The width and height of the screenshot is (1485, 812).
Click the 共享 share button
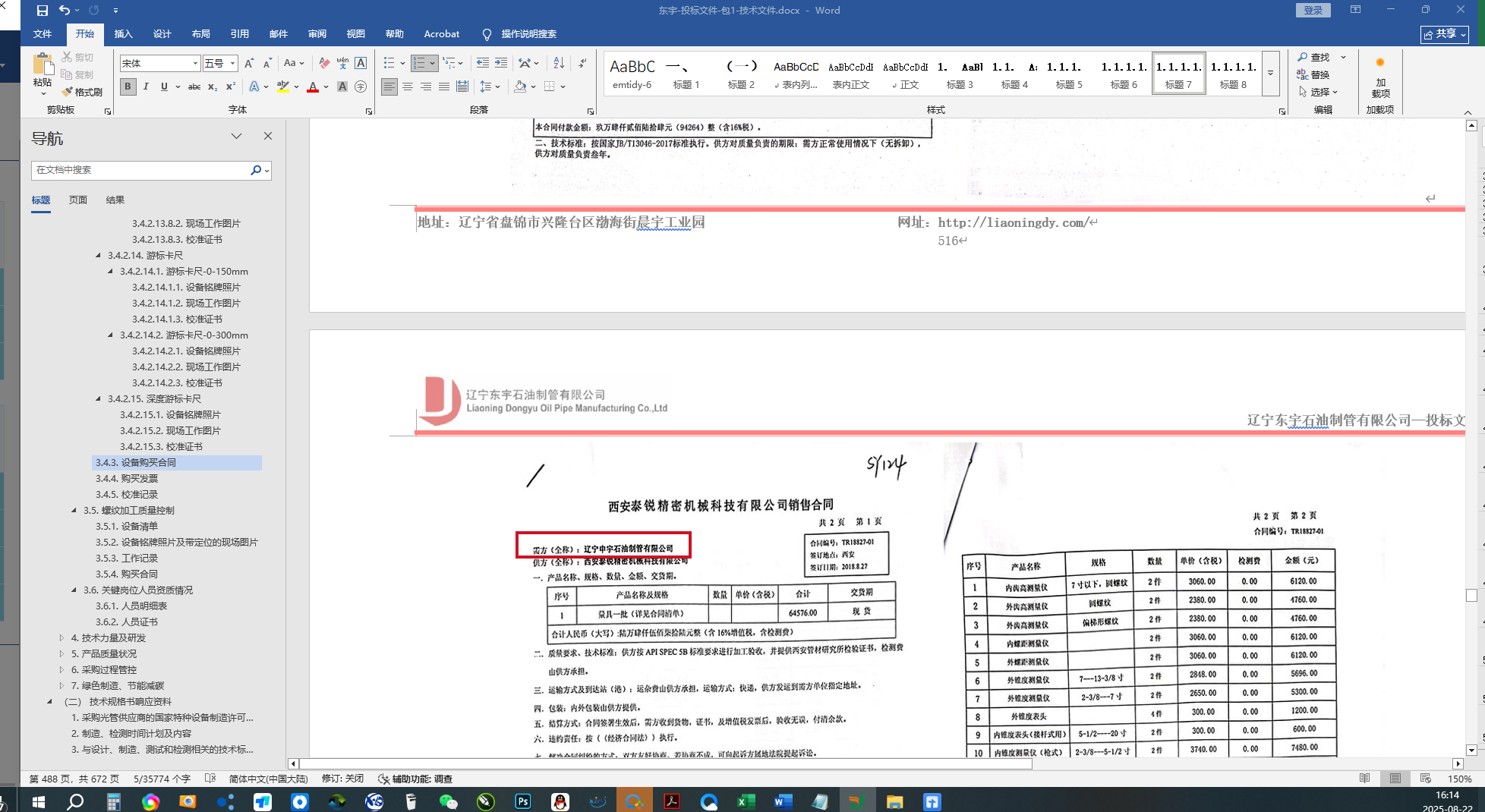1445,34
